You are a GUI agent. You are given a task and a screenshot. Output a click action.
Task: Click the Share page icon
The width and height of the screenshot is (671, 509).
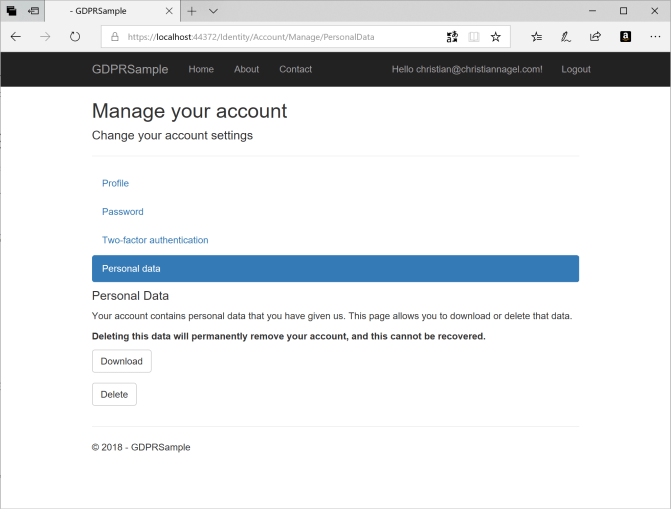595,37
